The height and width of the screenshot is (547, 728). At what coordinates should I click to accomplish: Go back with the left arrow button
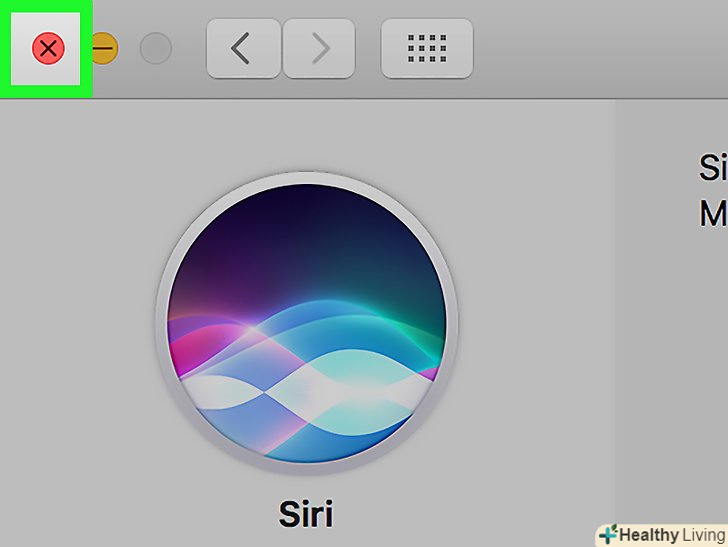coord(243,48)
